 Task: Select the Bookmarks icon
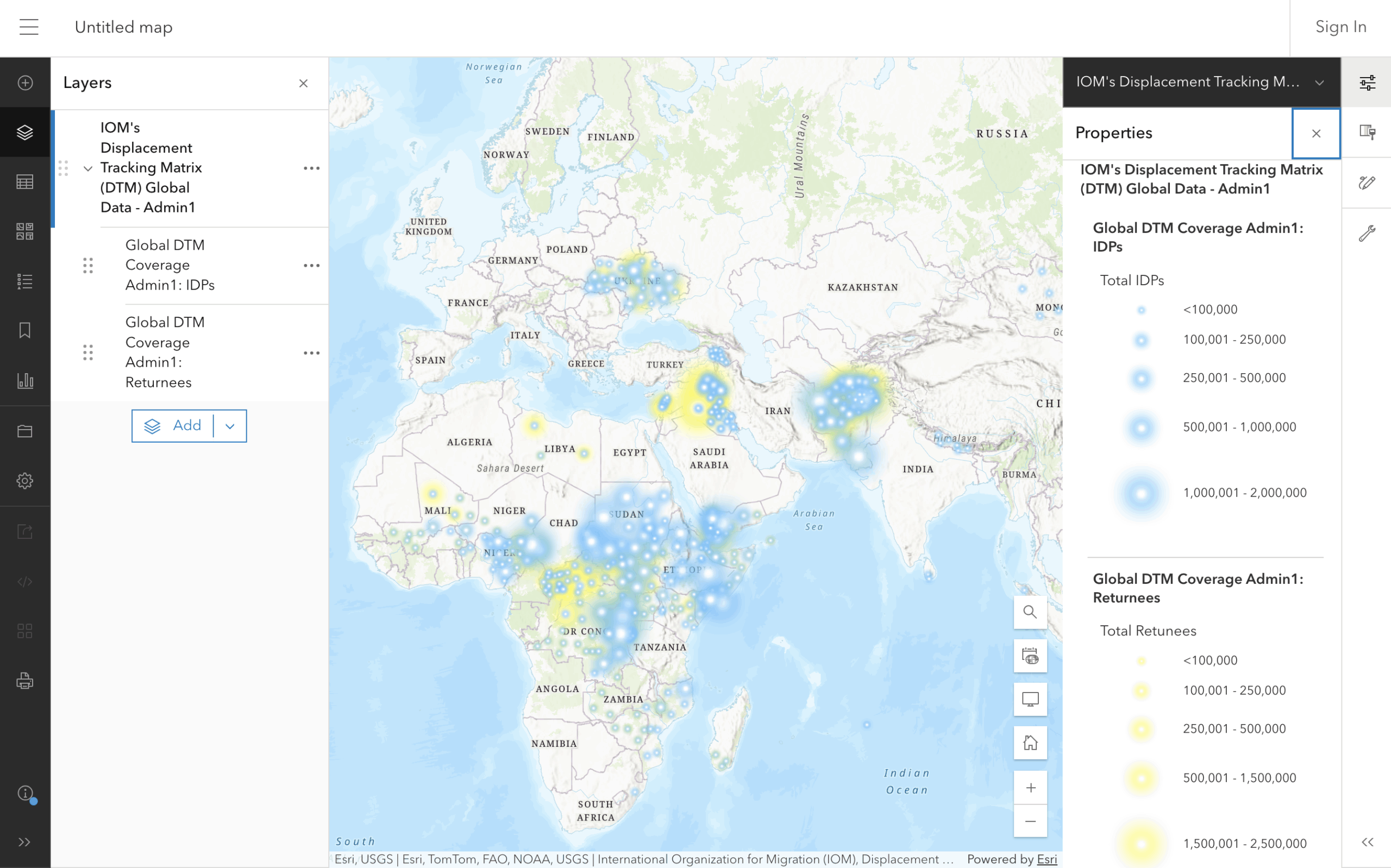(x=25, y=330)
